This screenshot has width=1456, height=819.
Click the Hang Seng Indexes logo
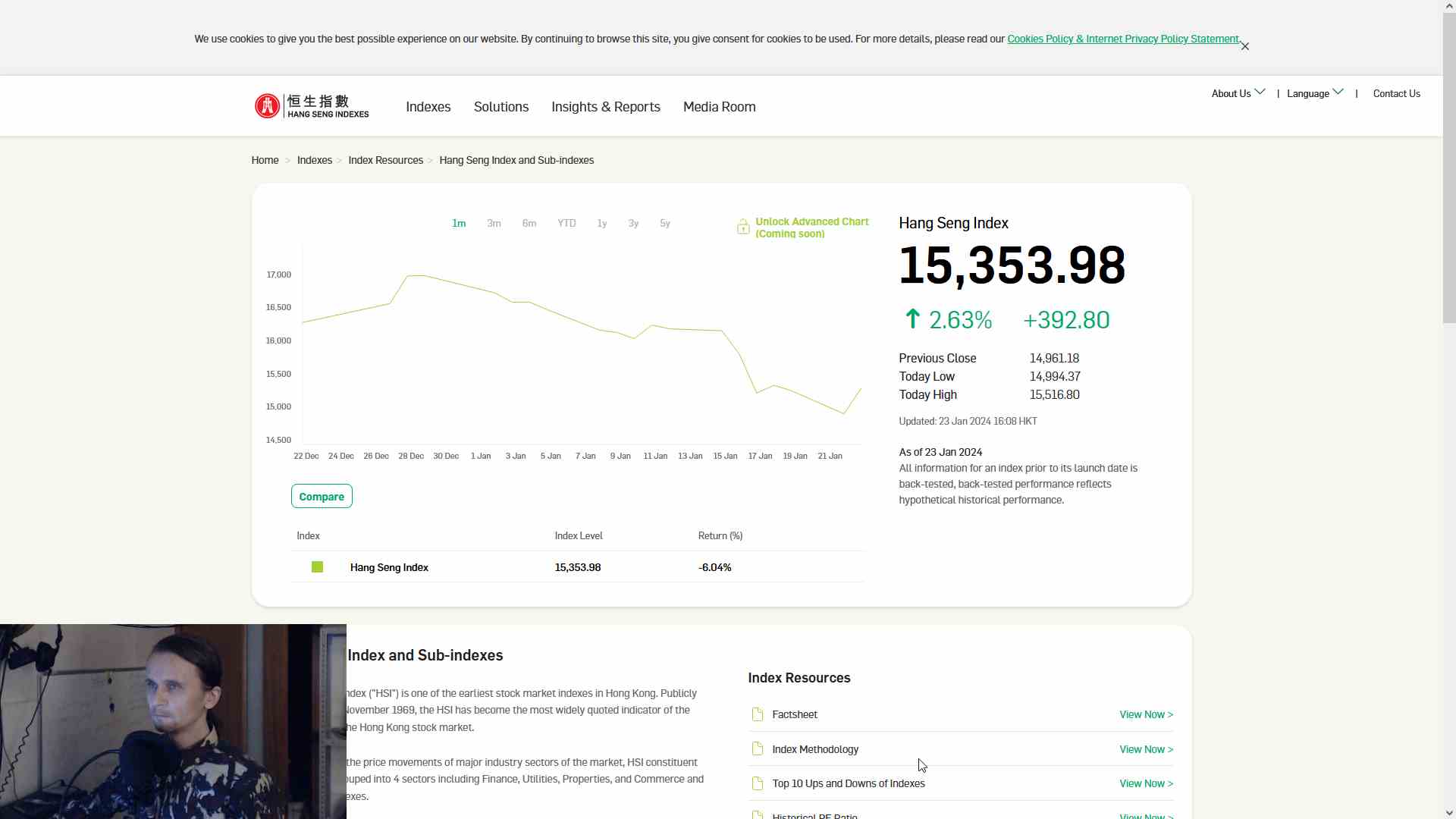[312, 106]
